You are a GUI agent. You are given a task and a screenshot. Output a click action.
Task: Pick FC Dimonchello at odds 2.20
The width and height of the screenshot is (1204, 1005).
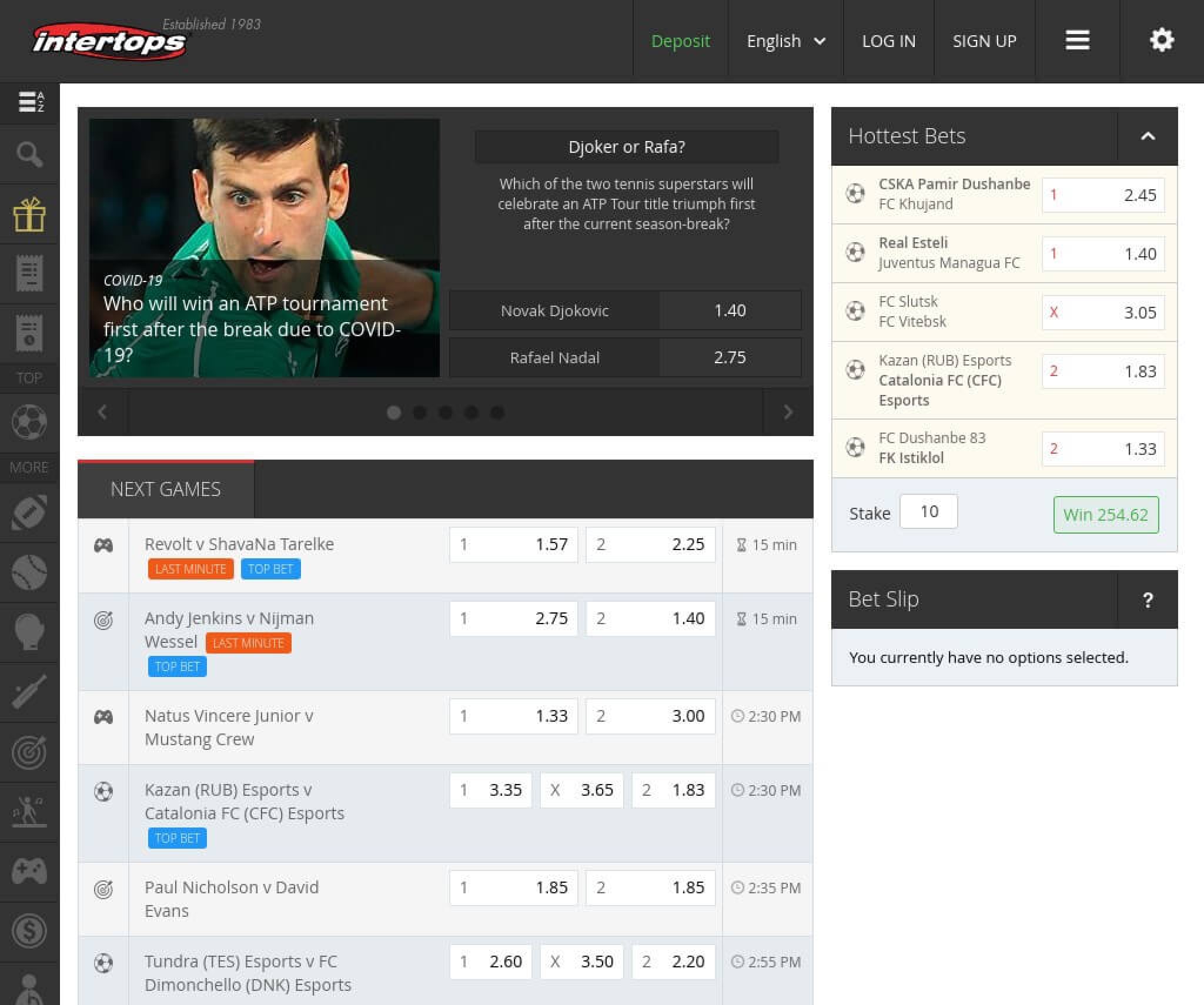[674, 962]
